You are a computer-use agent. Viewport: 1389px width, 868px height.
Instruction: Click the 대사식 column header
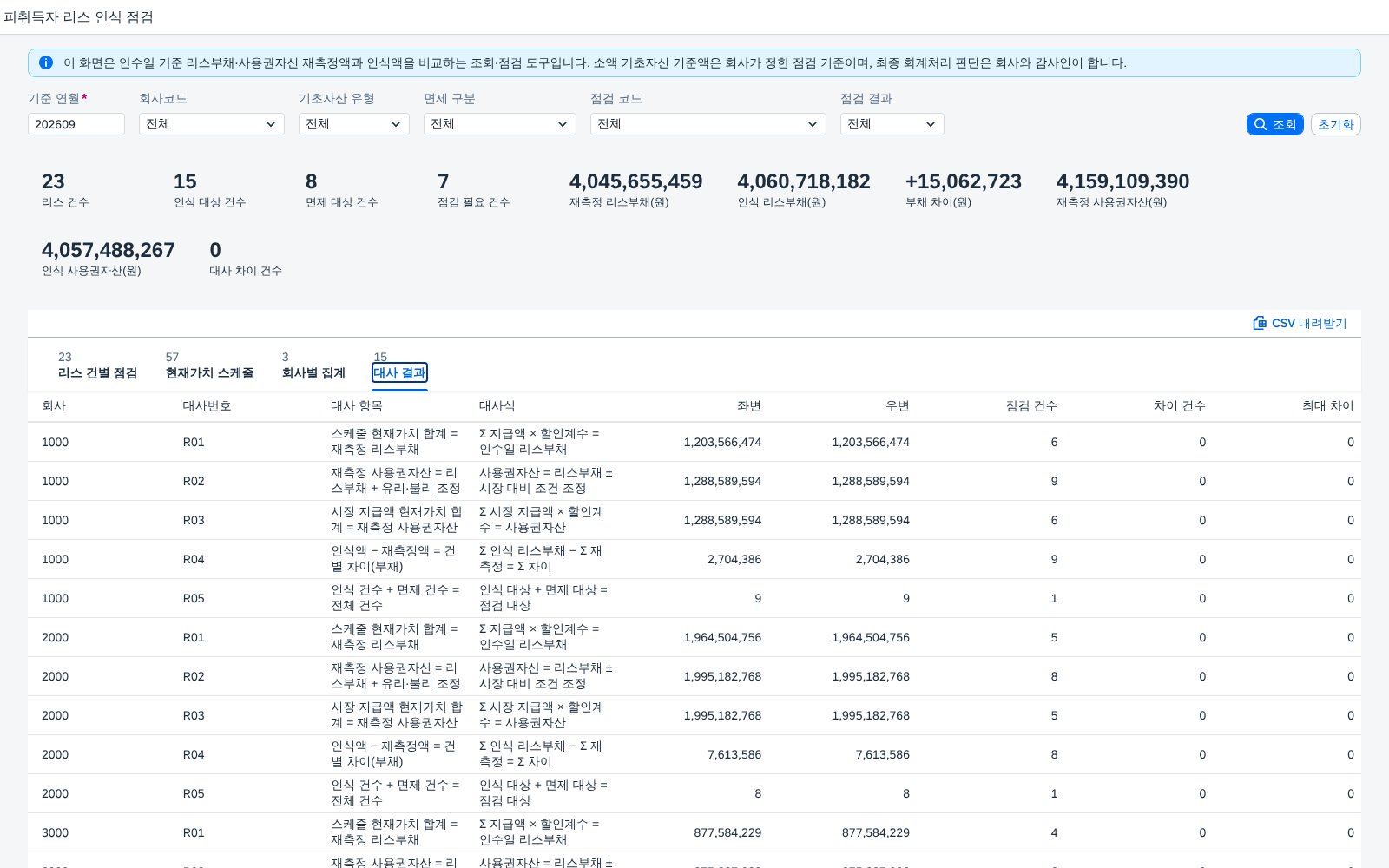coord(497,406)
